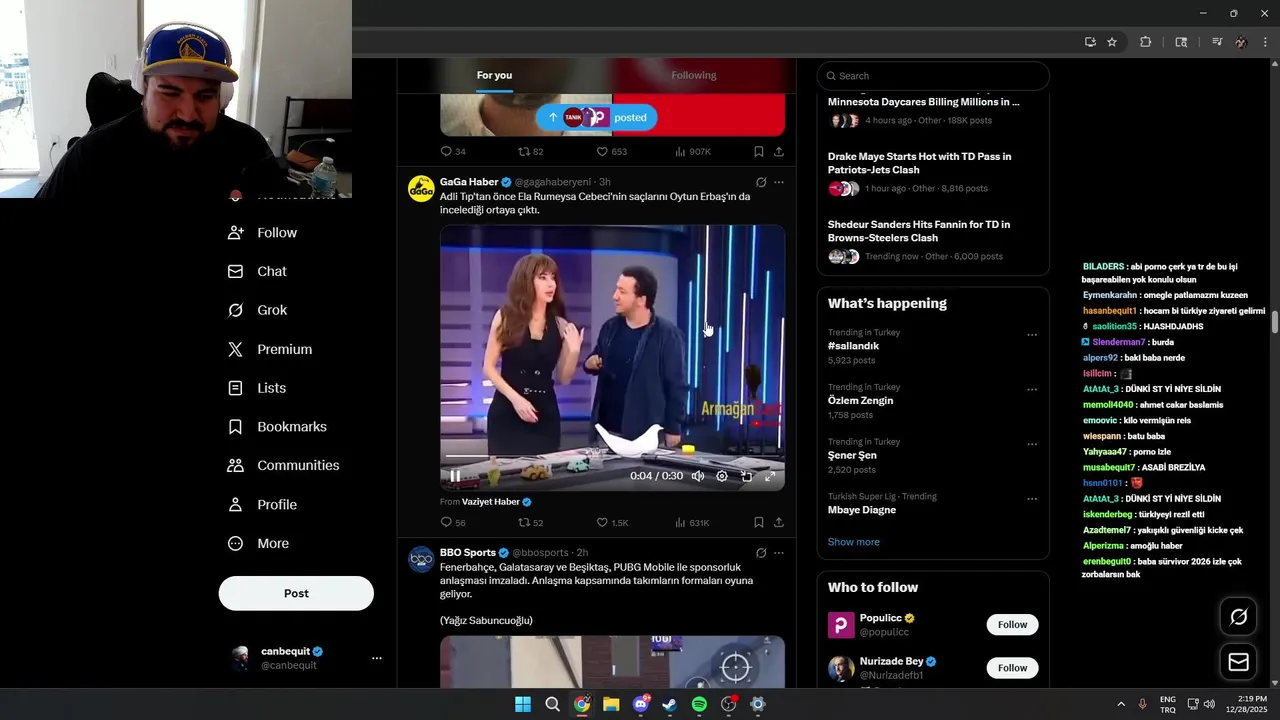
Task: Open the floating Grok button
Action: tap(1238, 617)
